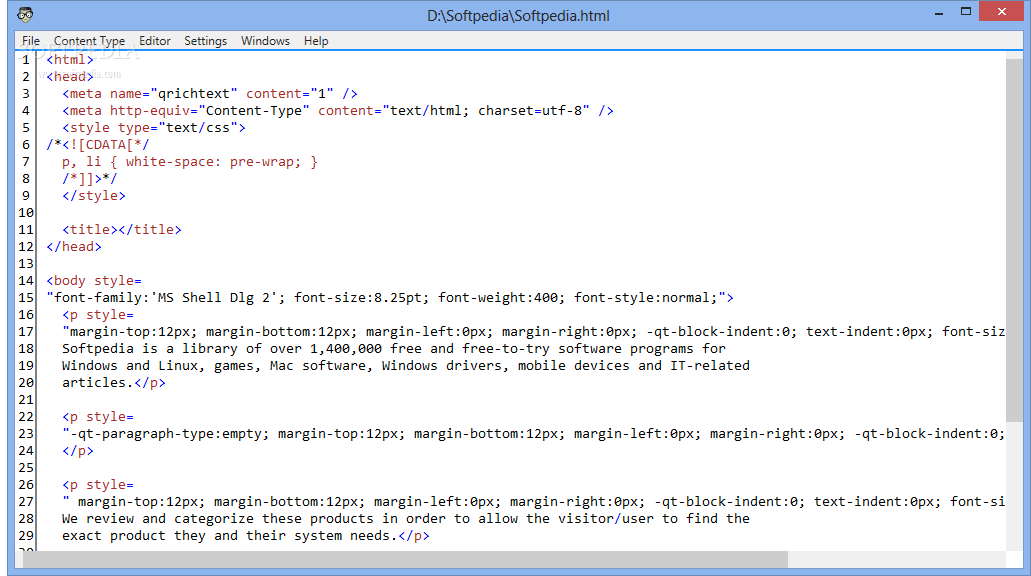Click the 'Windows and Linux, games' line
Viewport: 1031px width, 576px height.
pos(406,366)
